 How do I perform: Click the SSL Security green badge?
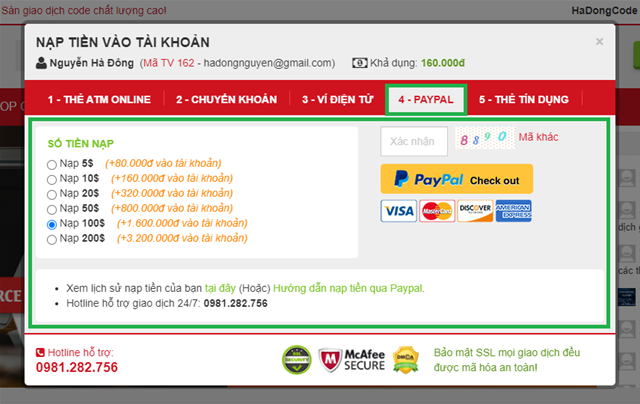tap(297, 360)
